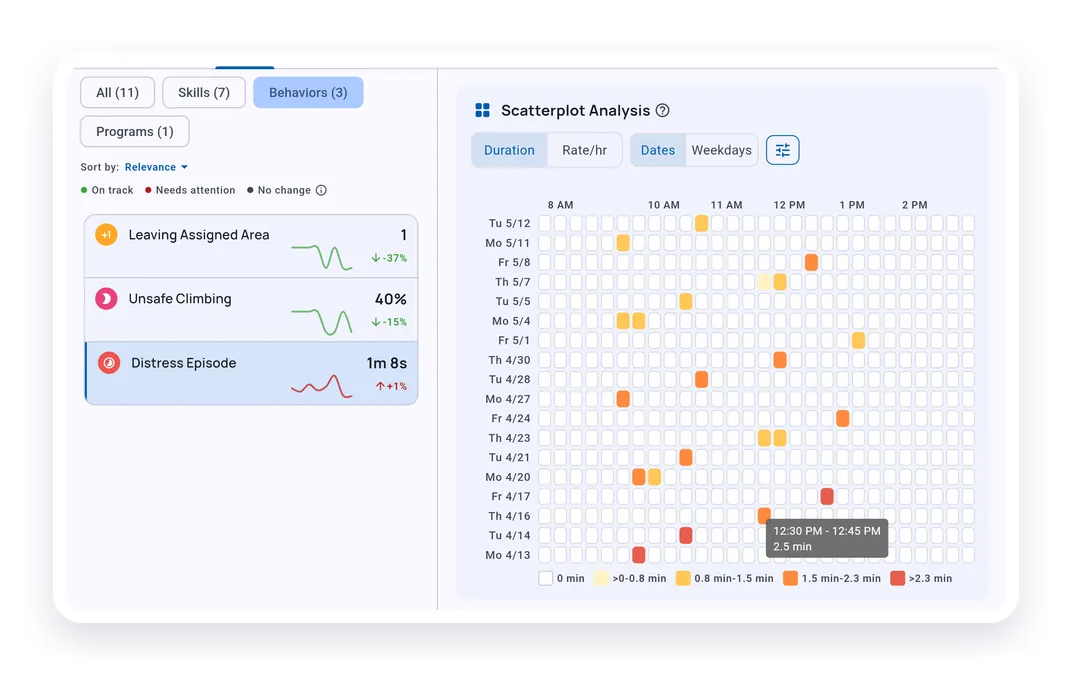Image resolution: width=1072 pixels, height=676 pixels.
Task: Click the Distress Episode red sparkline
Action: tap(321, 386)
